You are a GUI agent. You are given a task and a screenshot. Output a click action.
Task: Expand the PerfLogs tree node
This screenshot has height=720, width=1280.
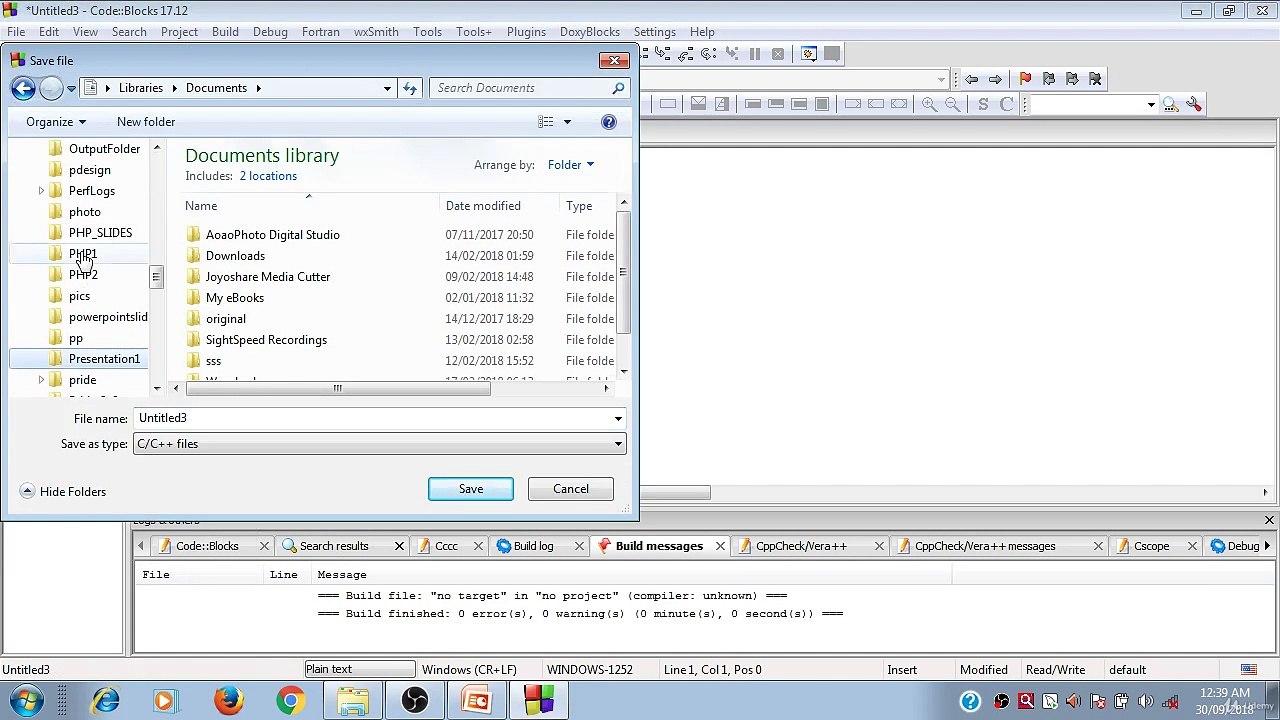pyautogui.click(x=41, y=191)
